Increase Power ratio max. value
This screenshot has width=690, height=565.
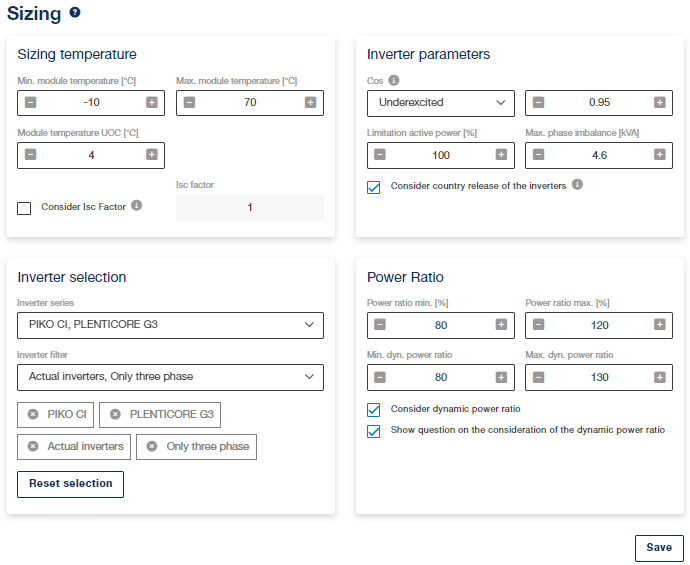[660, 325]
